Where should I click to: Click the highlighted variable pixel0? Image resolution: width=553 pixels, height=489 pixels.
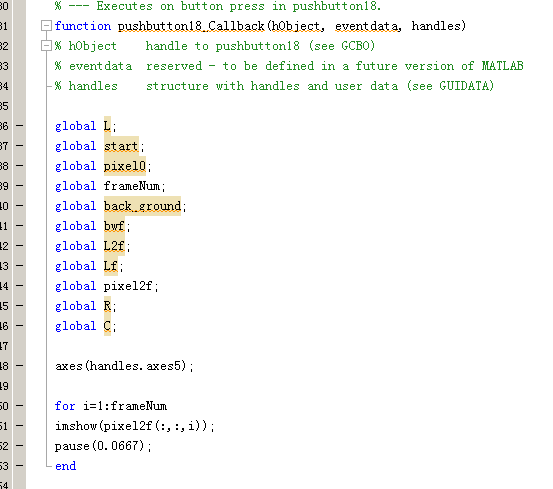click(x=124, y=166)
